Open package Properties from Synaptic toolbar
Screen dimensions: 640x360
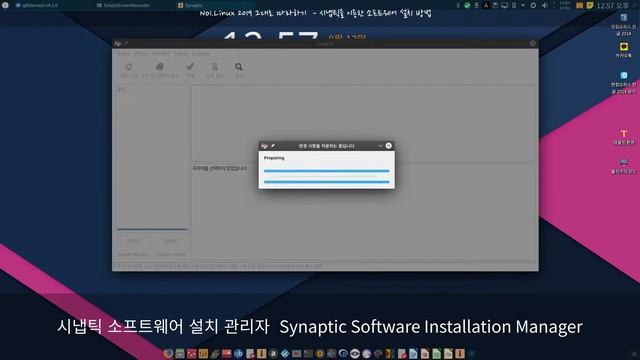pyautogui.click(x=215, y=67)
